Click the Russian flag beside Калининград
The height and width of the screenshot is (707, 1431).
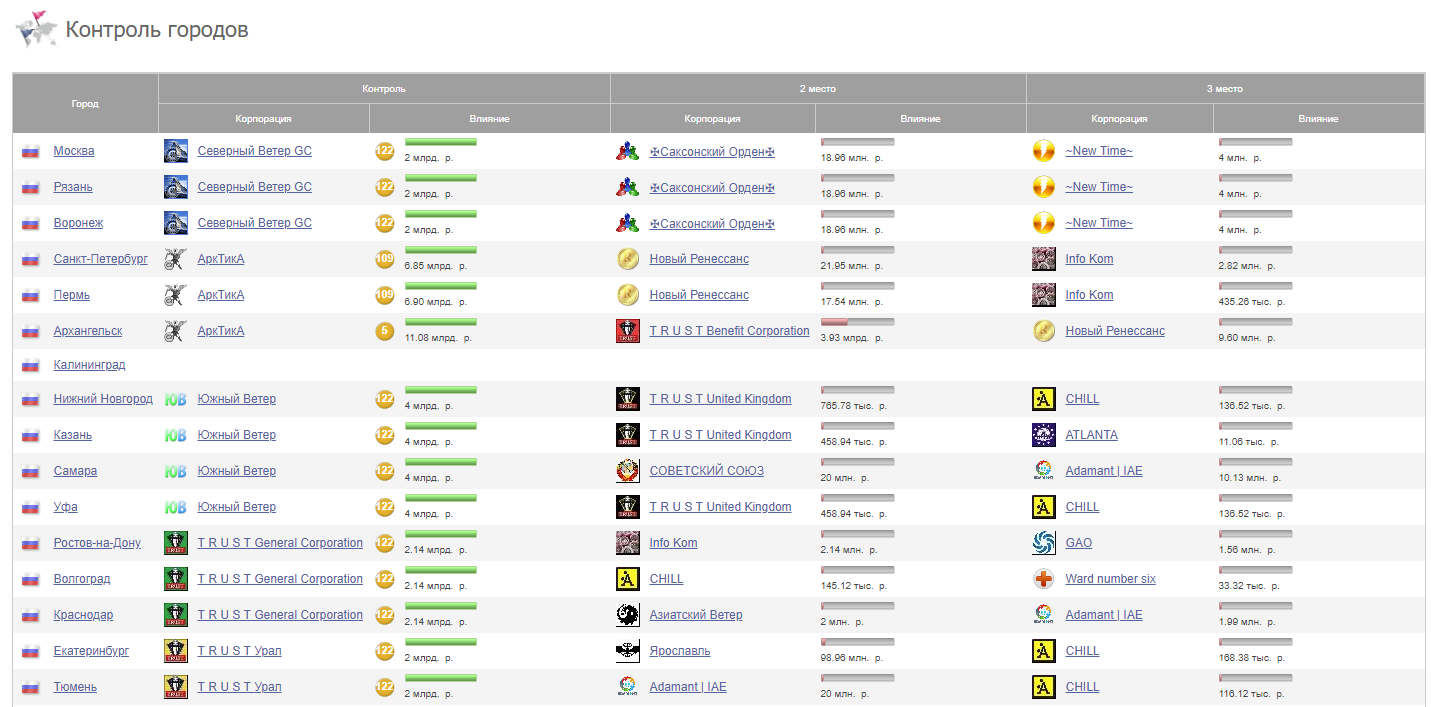[x=30, y=366]
